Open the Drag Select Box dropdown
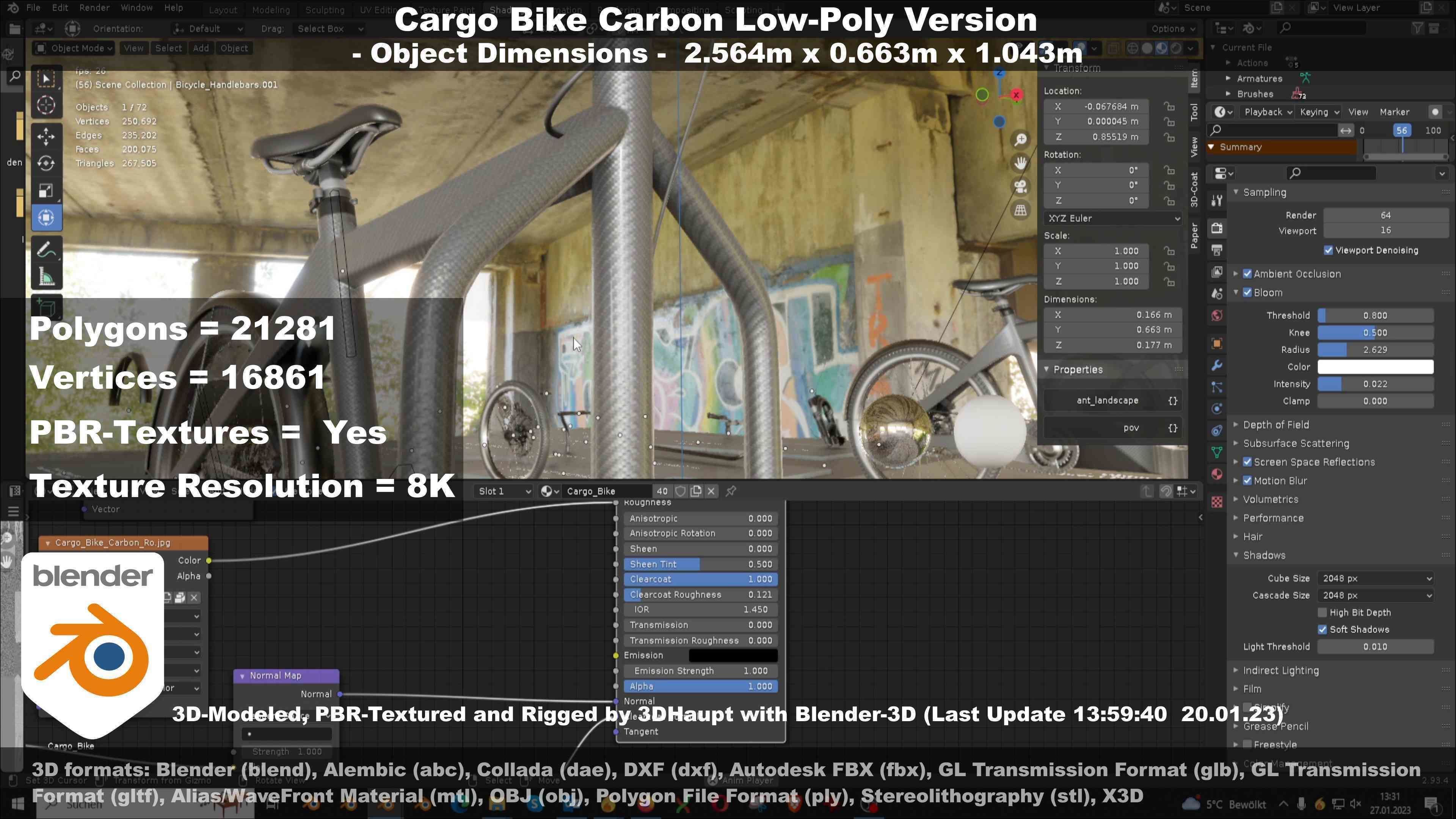 click(x=330, y=29)
